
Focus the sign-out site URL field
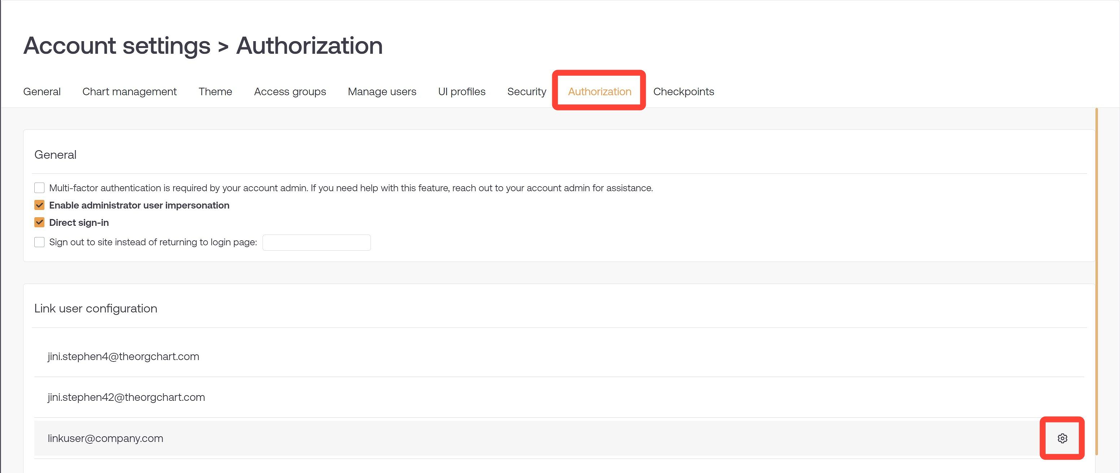click(316, 242)
